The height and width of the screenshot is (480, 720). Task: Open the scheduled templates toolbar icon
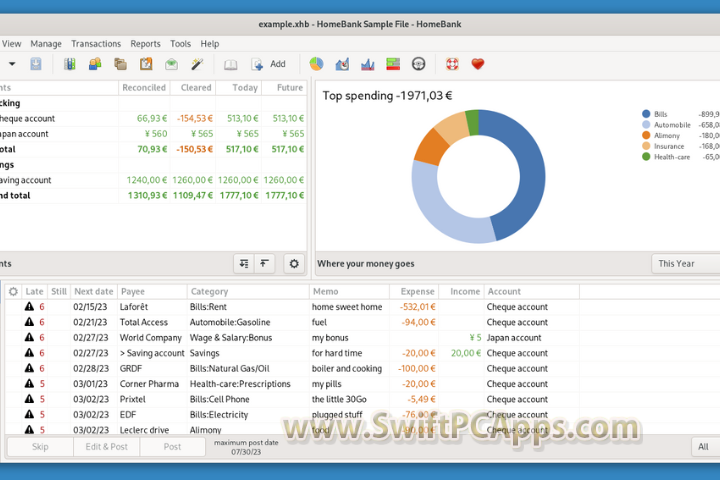tap(146, 64)
